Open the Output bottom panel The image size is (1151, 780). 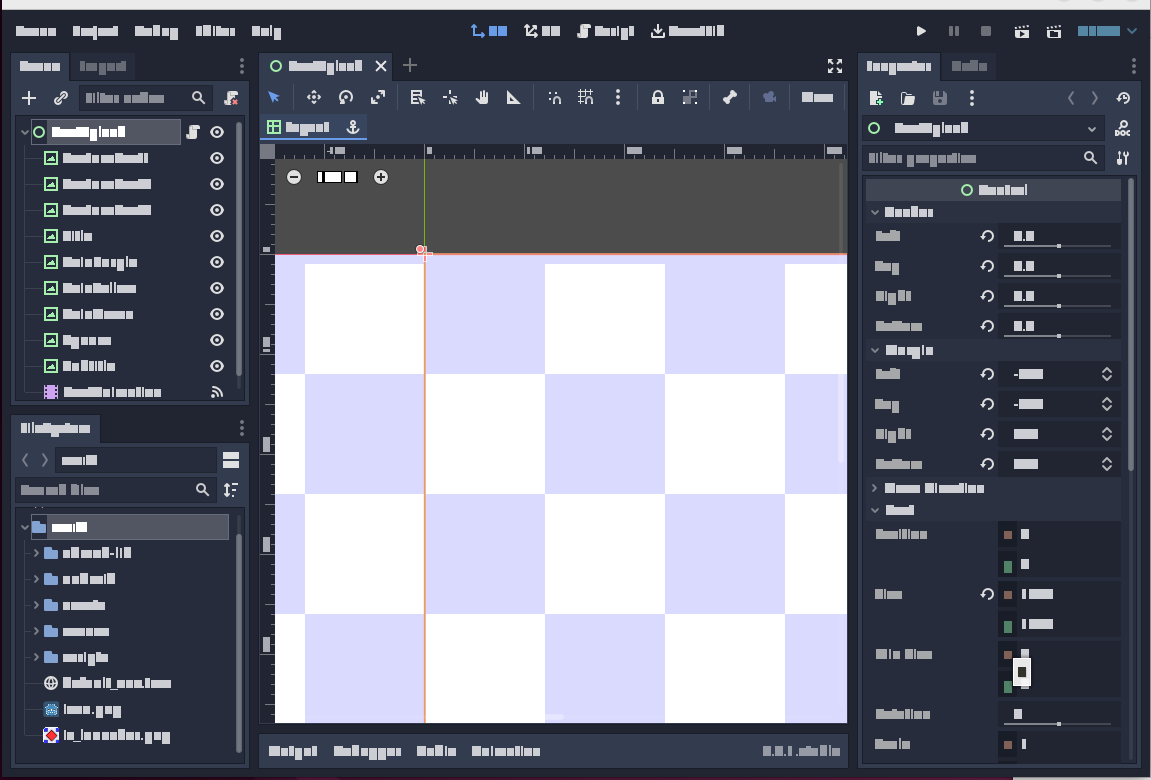pos(293,751)
